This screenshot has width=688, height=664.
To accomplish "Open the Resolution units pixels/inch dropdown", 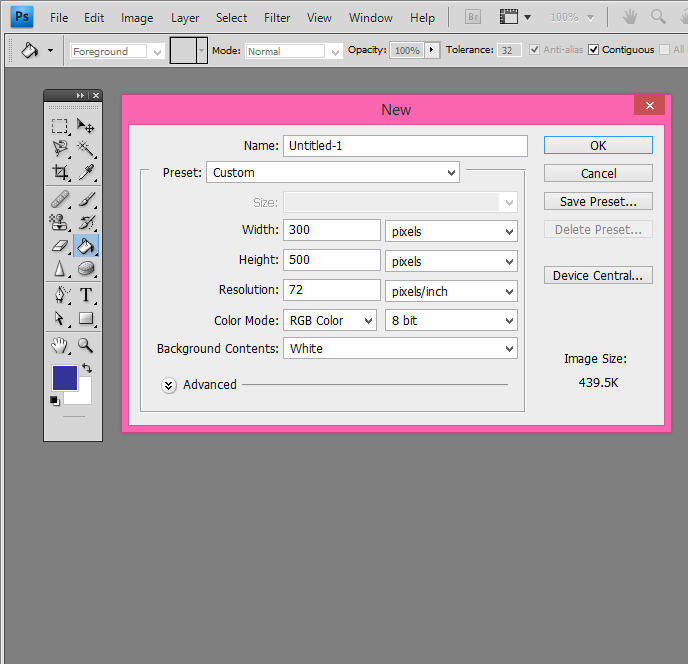I will click(x=451, y=291).
